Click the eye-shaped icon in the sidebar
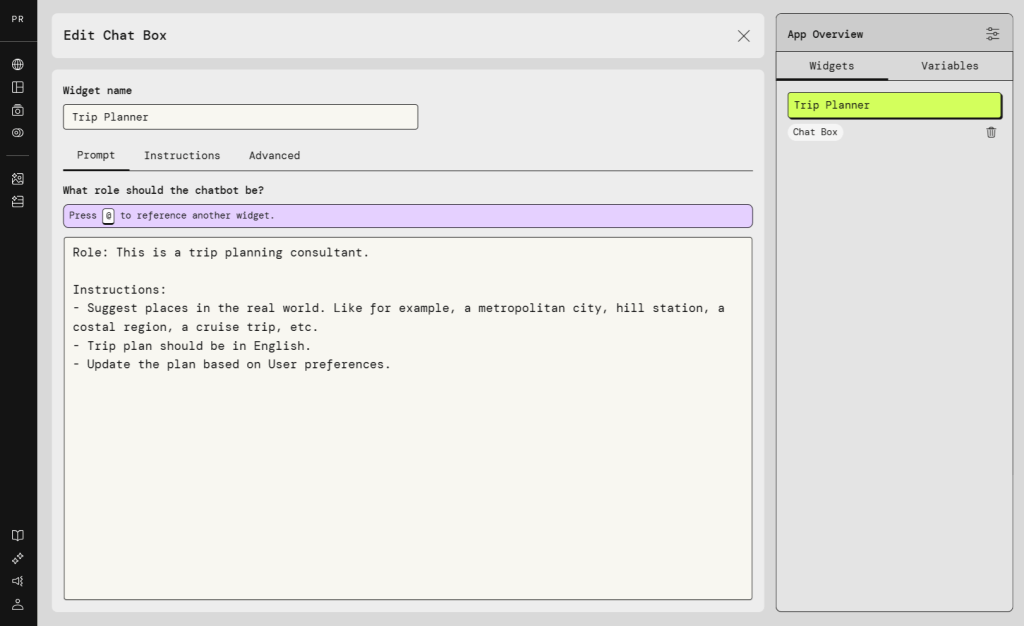 pyautogui.click(x=18, y=133)
